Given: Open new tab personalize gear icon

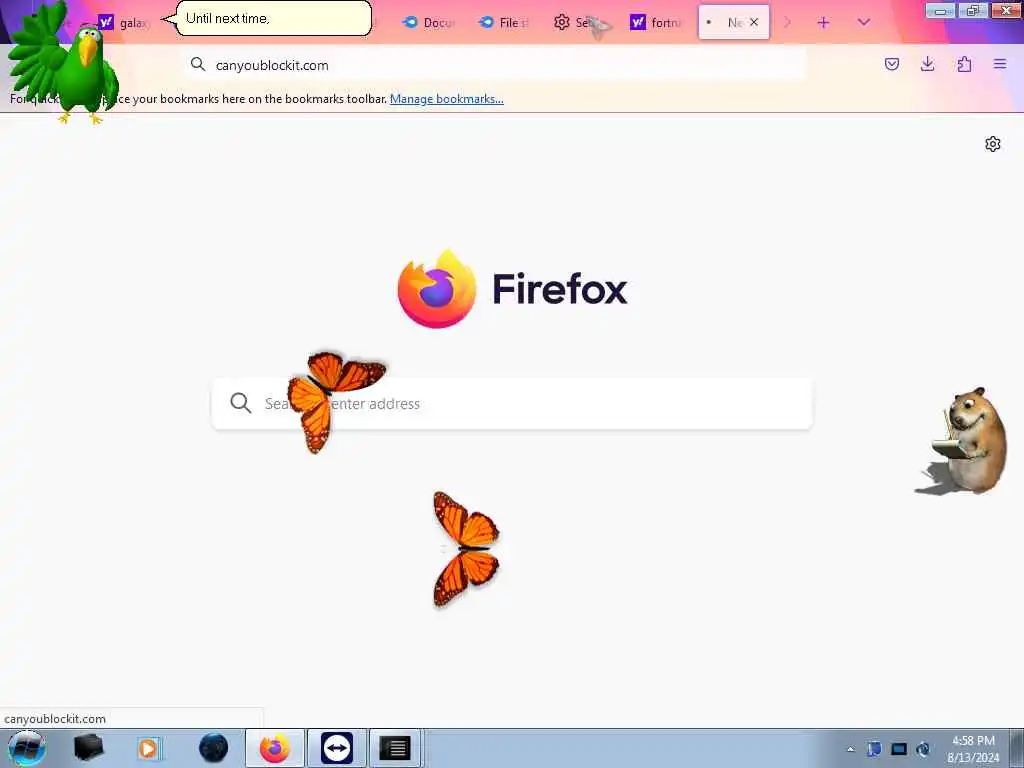Looking at the screenshot, I should point(993,144).
